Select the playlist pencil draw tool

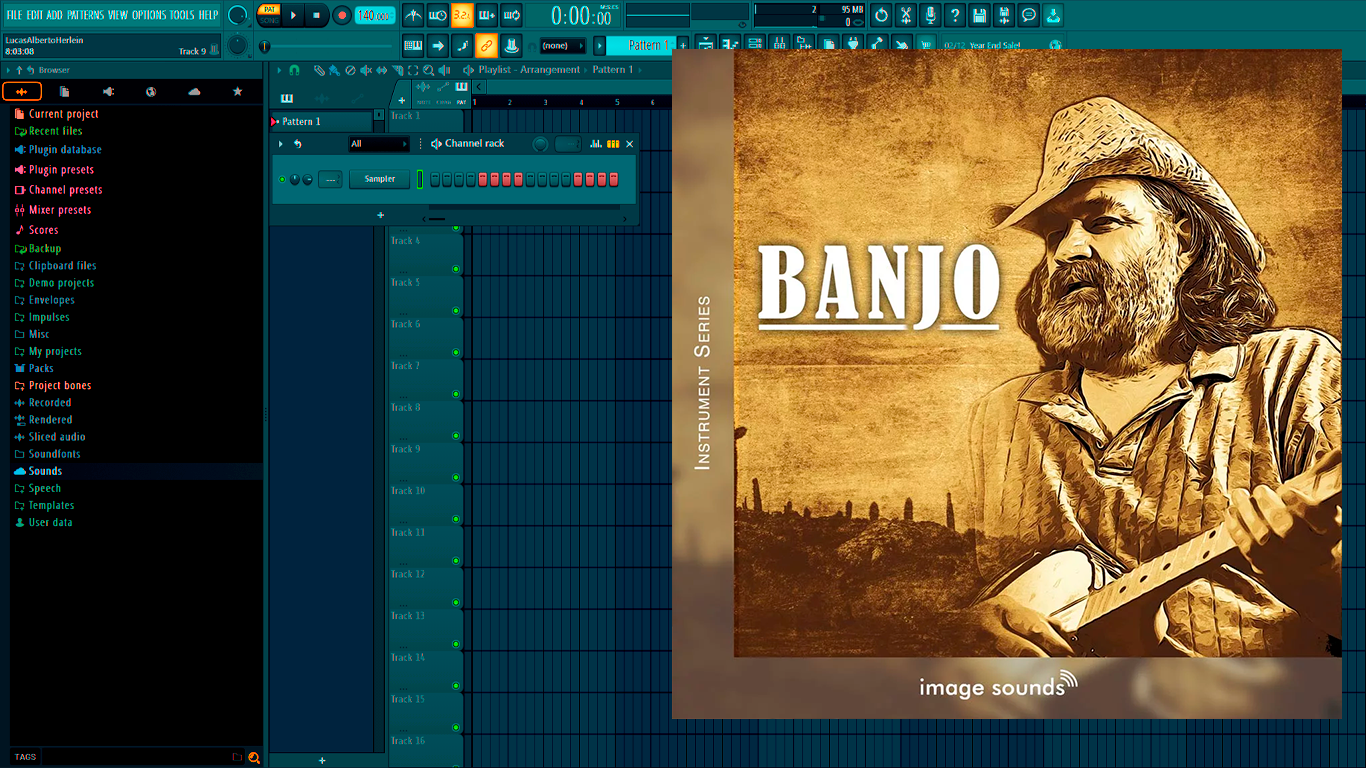(x=319, y=70)
